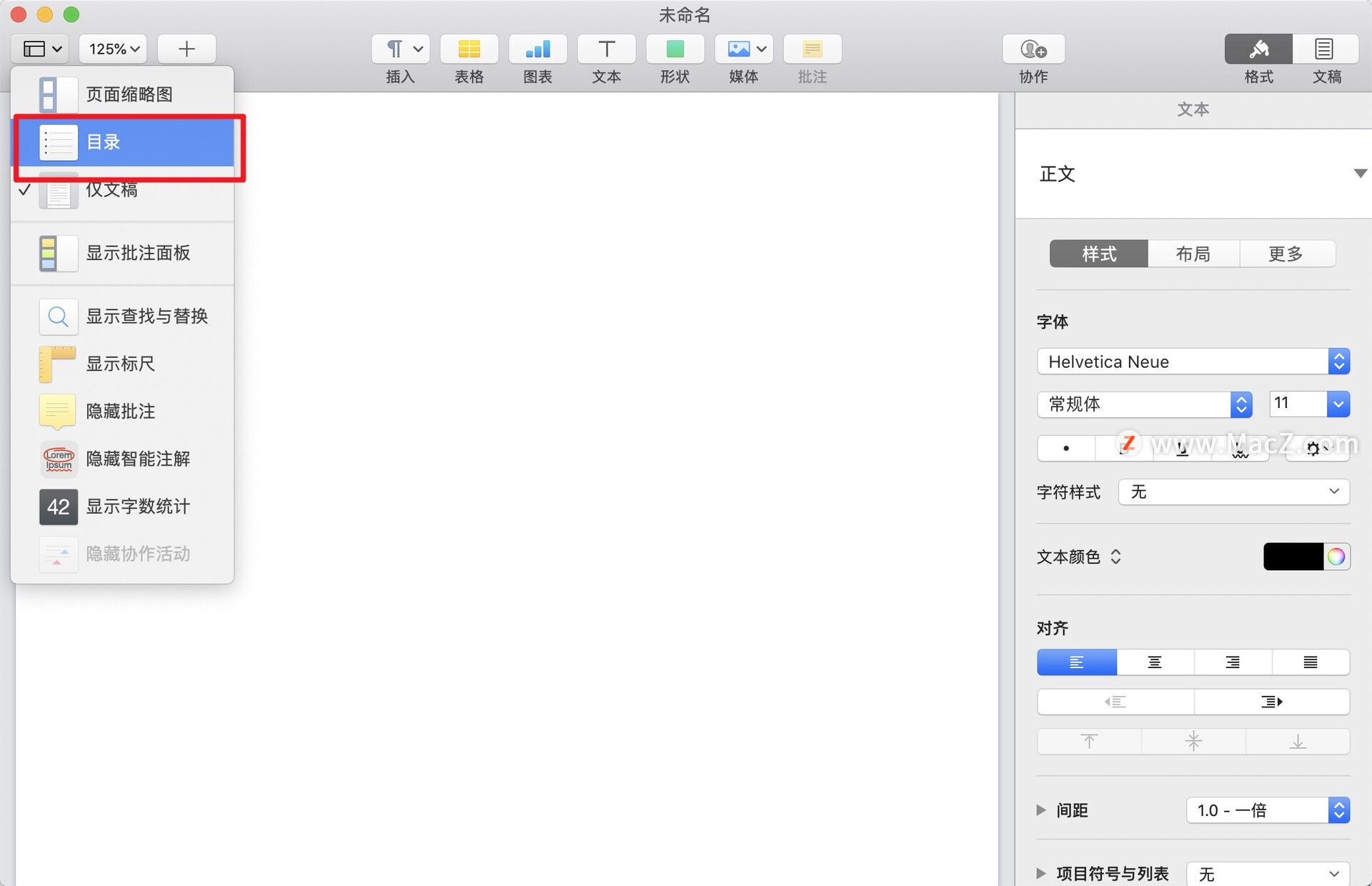This screenshot has width=1372, height=886.
Task: Align text to top vertically
Action: tap(1089, 741)
